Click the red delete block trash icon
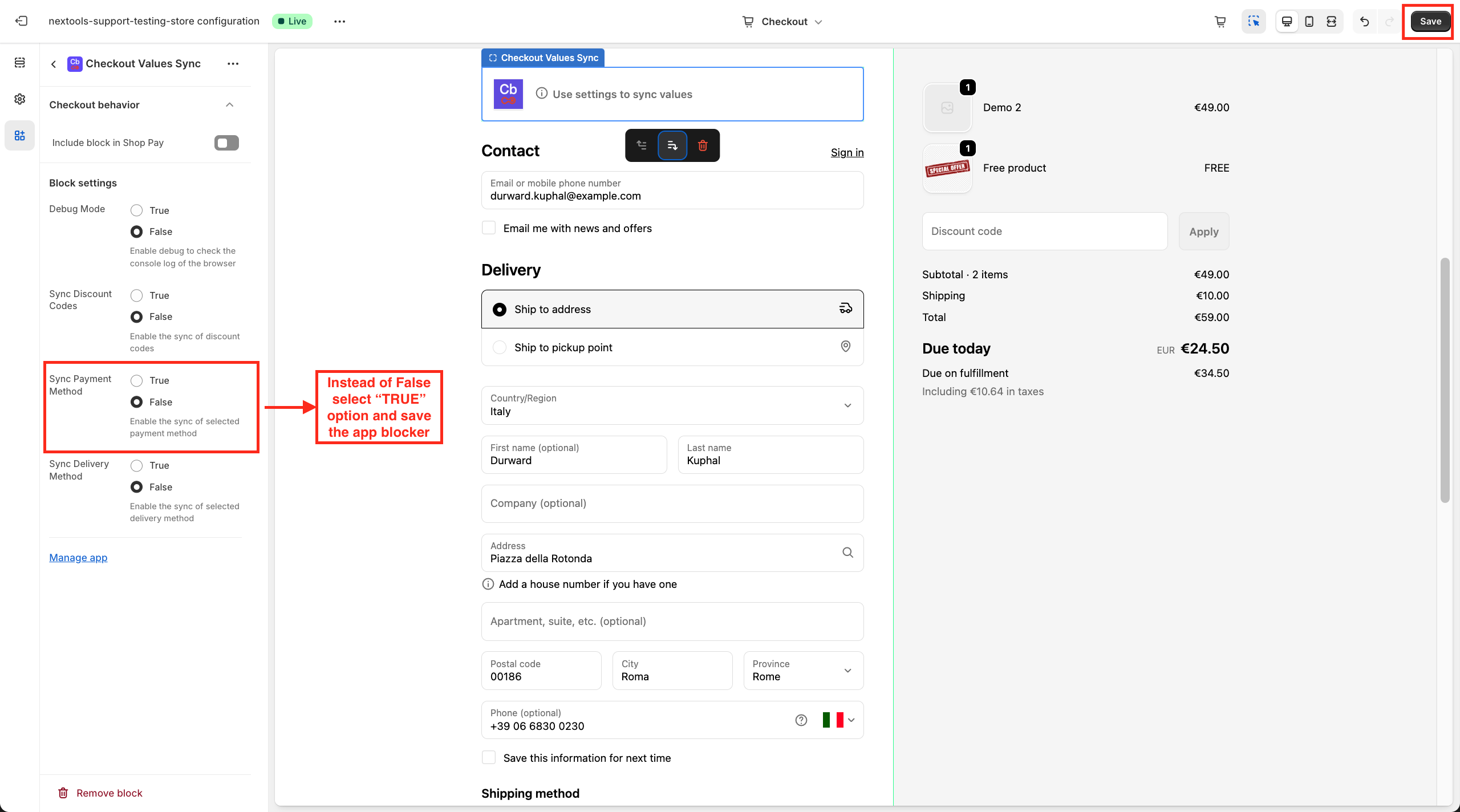Image resolution: width=1460 pixels, height=812 pixels. click(x=703, y=145)
